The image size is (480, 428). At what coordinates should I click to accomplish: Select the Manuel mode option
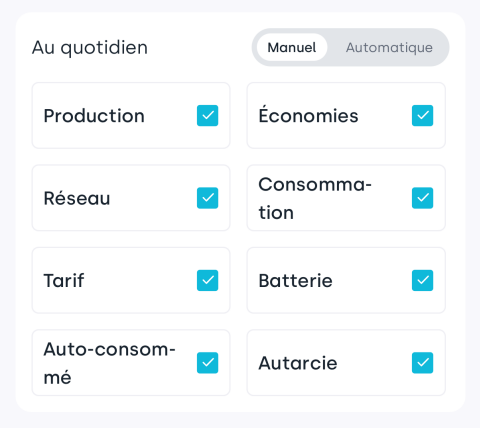pyautogui.click(x=292, y=47)
